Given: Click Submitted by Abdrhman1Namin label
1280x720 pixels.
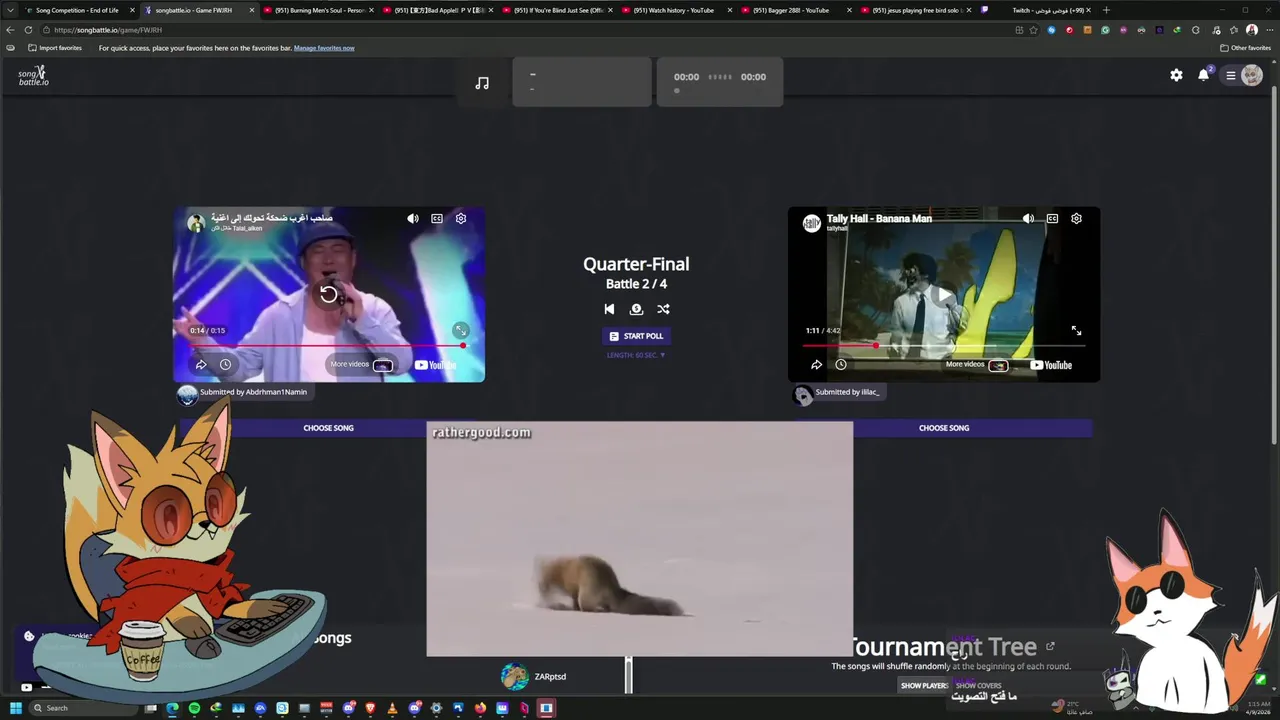Looking at the screenshot, I should coord(253,392).
